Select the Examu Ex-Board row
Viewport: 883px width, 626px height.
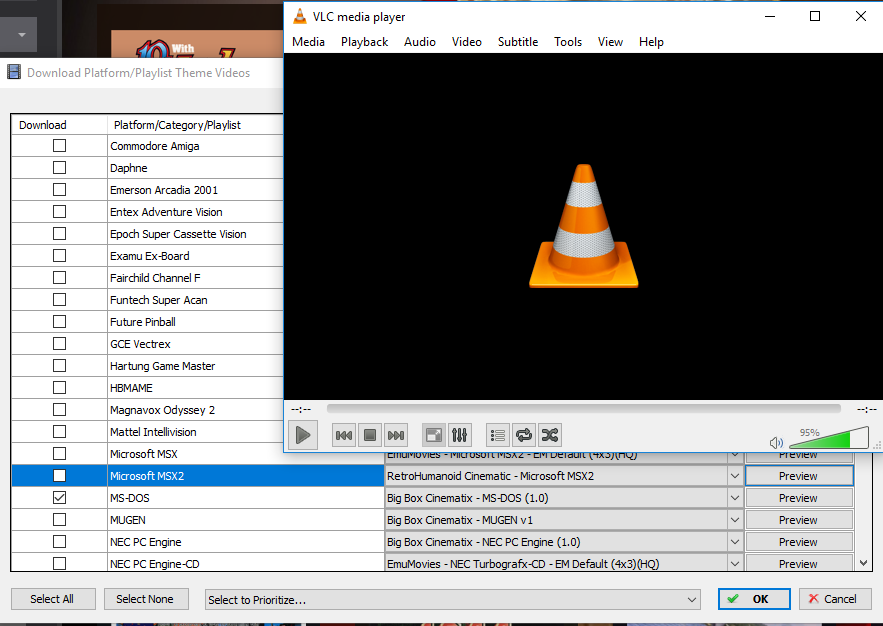pos(147,256)
